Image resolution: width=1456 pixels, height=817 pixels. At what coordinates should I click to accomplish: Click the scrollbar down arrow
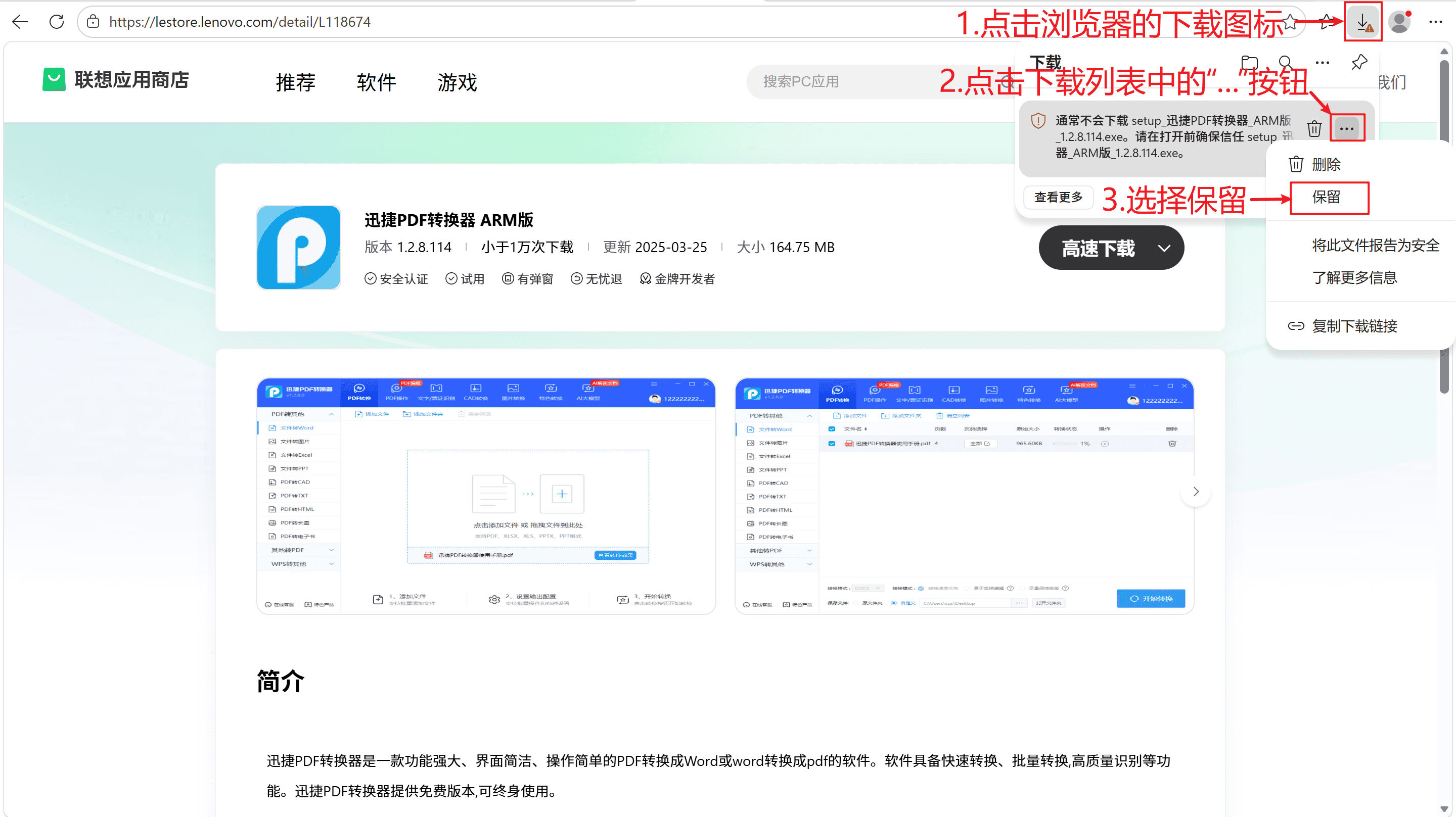point(1444,809)
